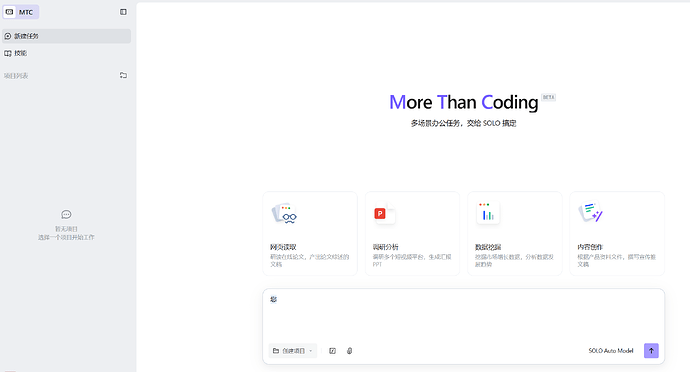This screenshot has width=690, height=372.
Task: Click the 暂无项目 empty state text
Action: tap(66, 229)
